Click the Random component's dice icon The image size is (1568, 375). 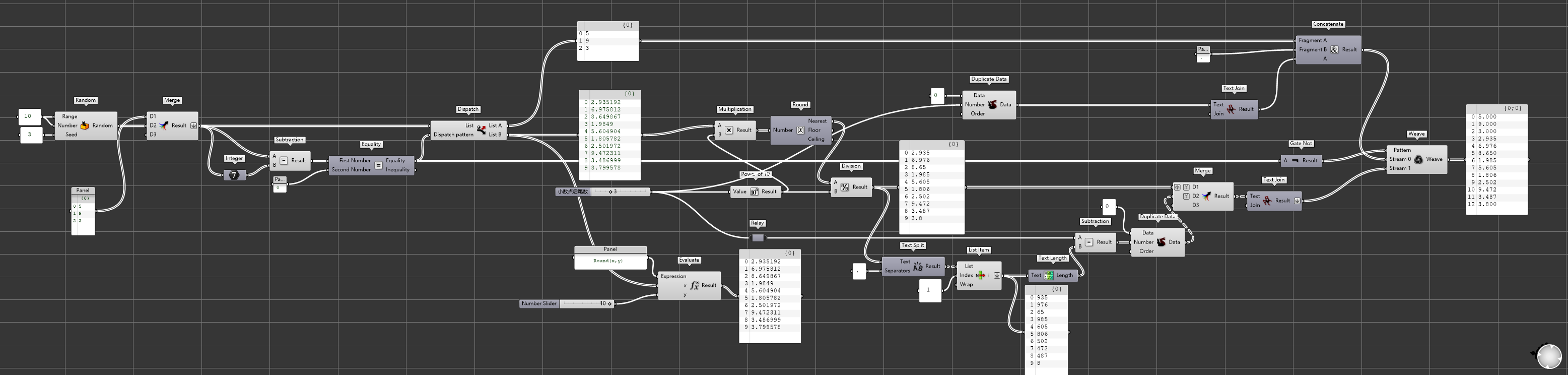coord(85,126)
